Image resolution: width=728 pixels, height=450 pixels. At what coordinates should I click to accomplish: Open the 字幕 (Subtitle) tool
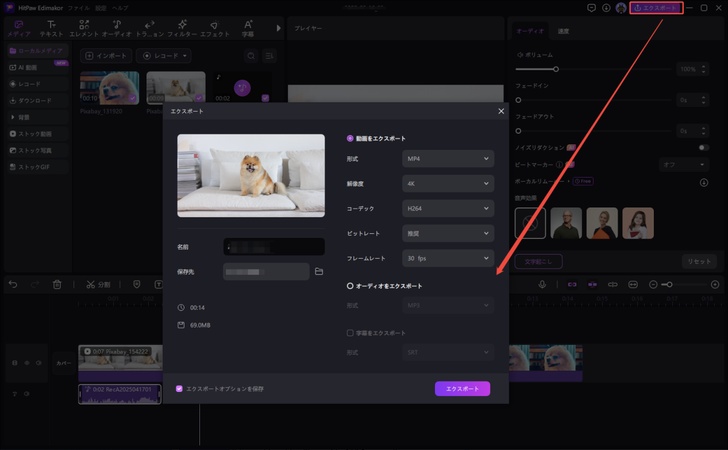[x=248, y=28]
